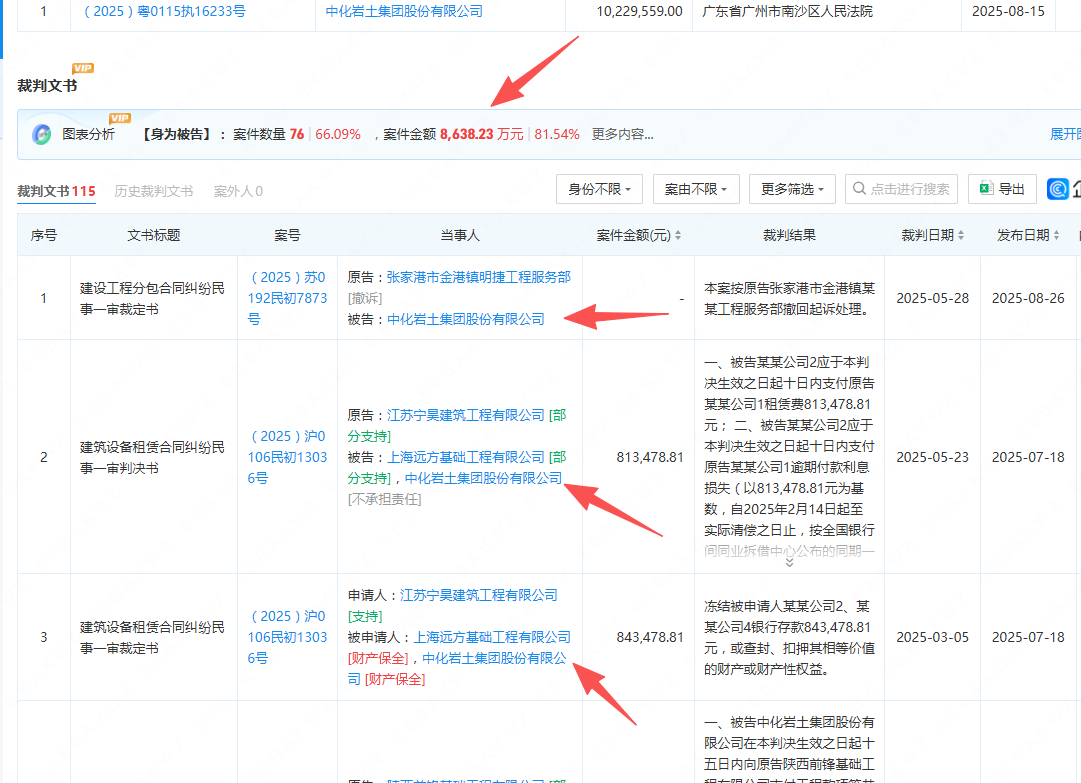Click 展开 to expand chart analysis
Image resolution: width=1081 pixels, height=783 pixels.
click(x=1065, y=134)
